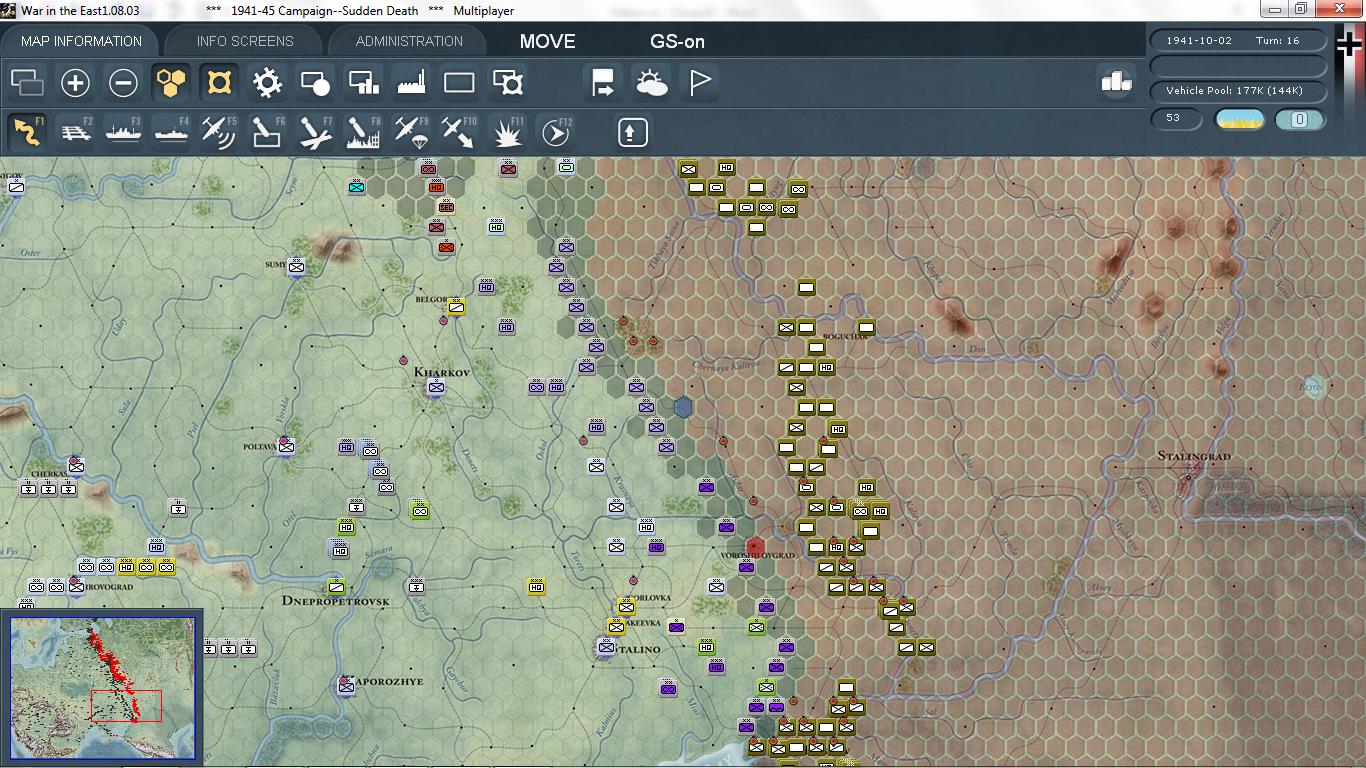This screenshot has width=1366, height=768.
Task: Toggle the weather display icon
Action: [x=651, y=83]
